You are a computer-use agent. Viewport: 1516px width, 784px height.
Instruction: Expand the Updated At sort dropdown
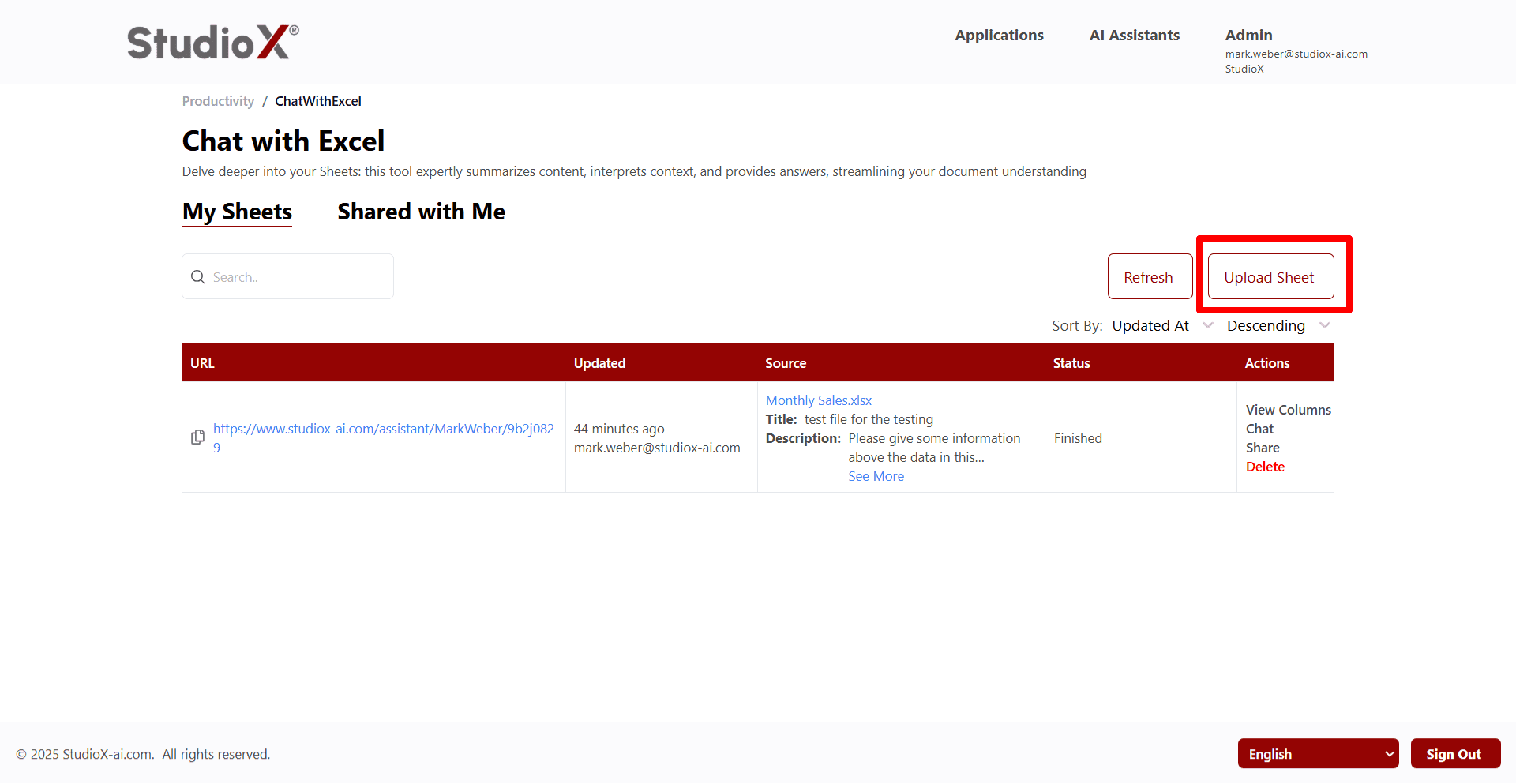(x=1161, y=326)
